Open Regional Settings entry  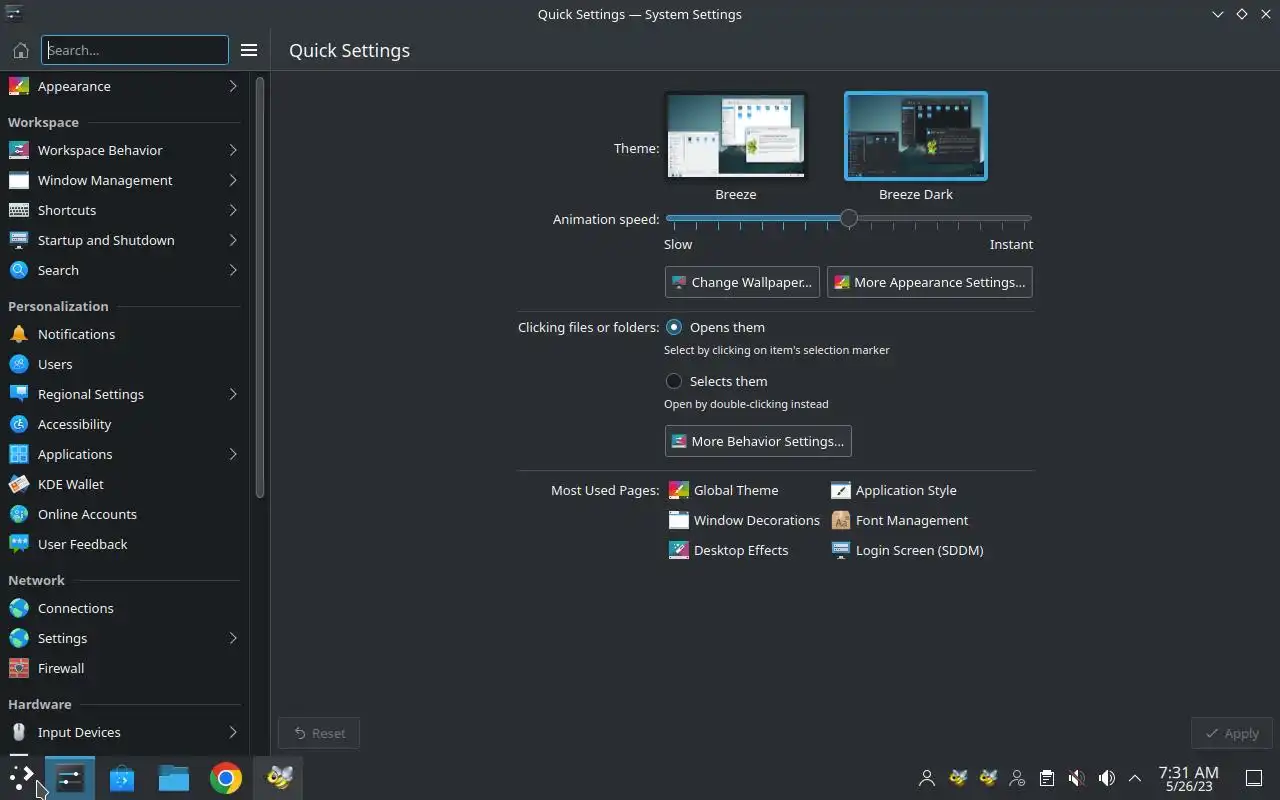[124, 394]
